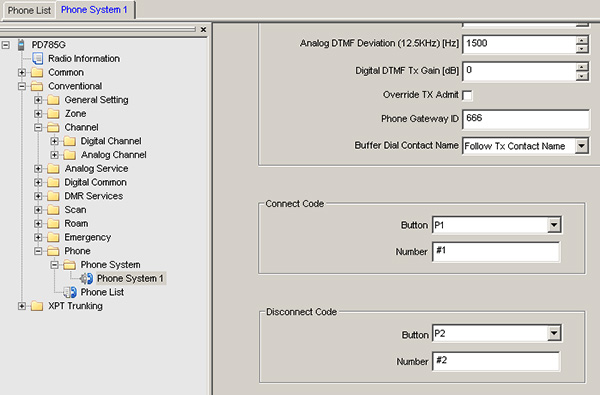Collapse the Phone tree node
The width and height of the screenshot is (600, 395).
point(38,251)
